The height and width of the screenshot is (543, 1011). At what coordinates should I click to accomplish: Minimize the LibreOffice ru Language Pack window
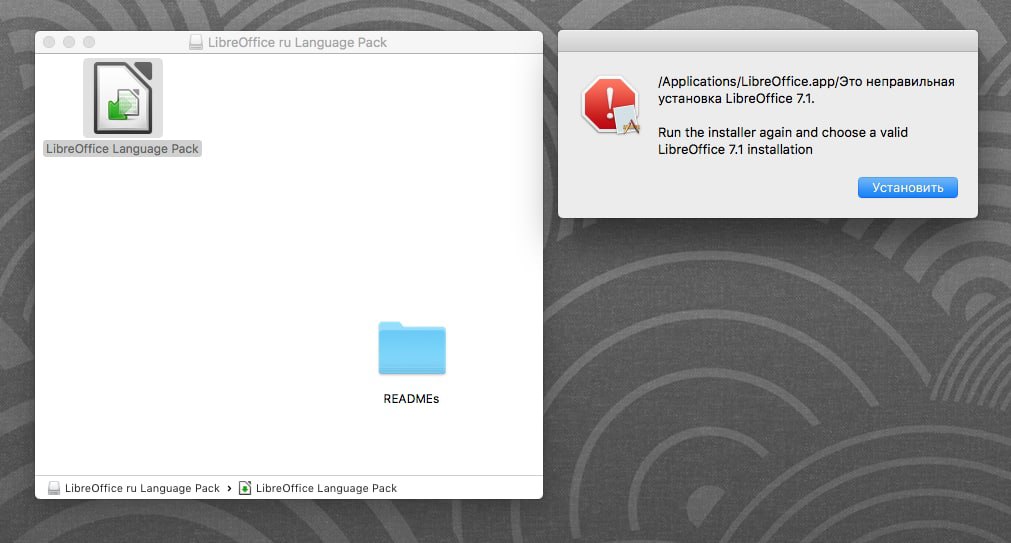click(69, 42)
